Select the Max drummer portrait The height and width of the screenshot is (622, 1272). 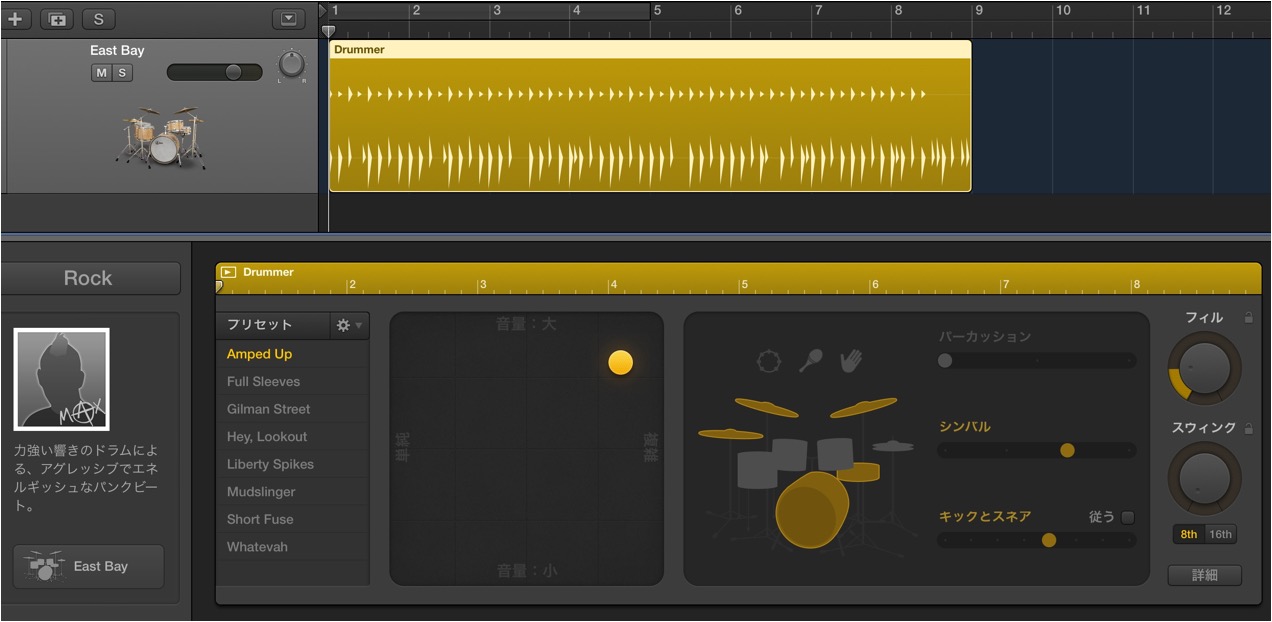click(x=61, y=379)
